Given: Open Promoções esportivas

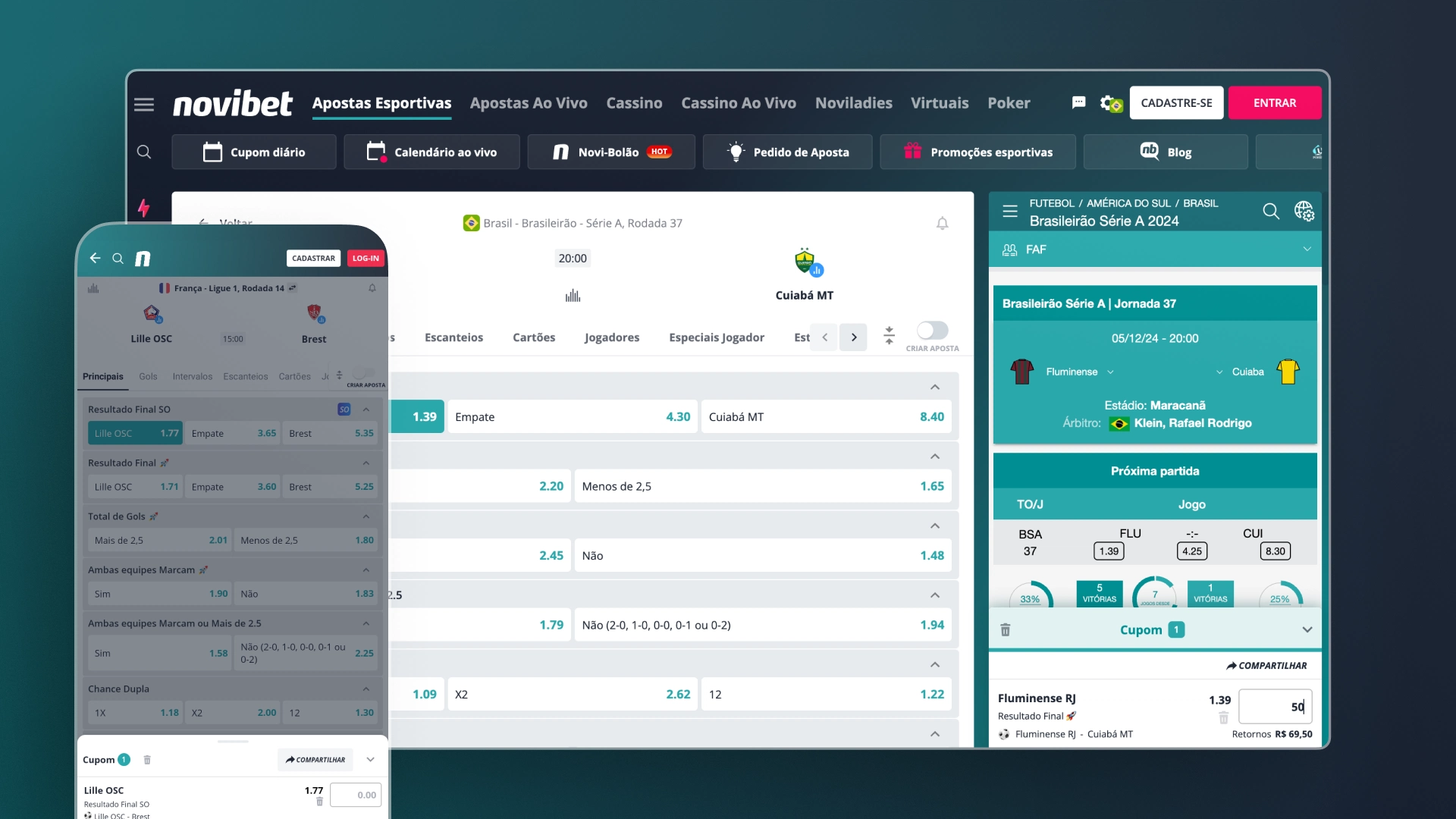Looking at the screenshot, I should (x=977, y=152).
